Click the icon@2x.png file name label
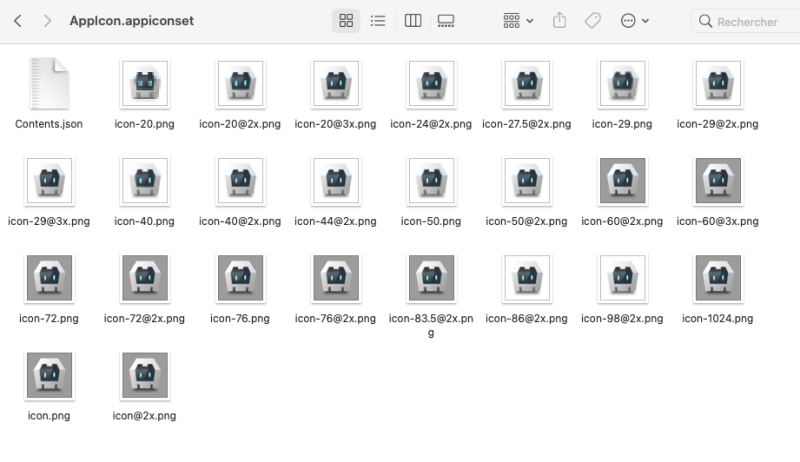800x462 pixels. tap(144, 416)
